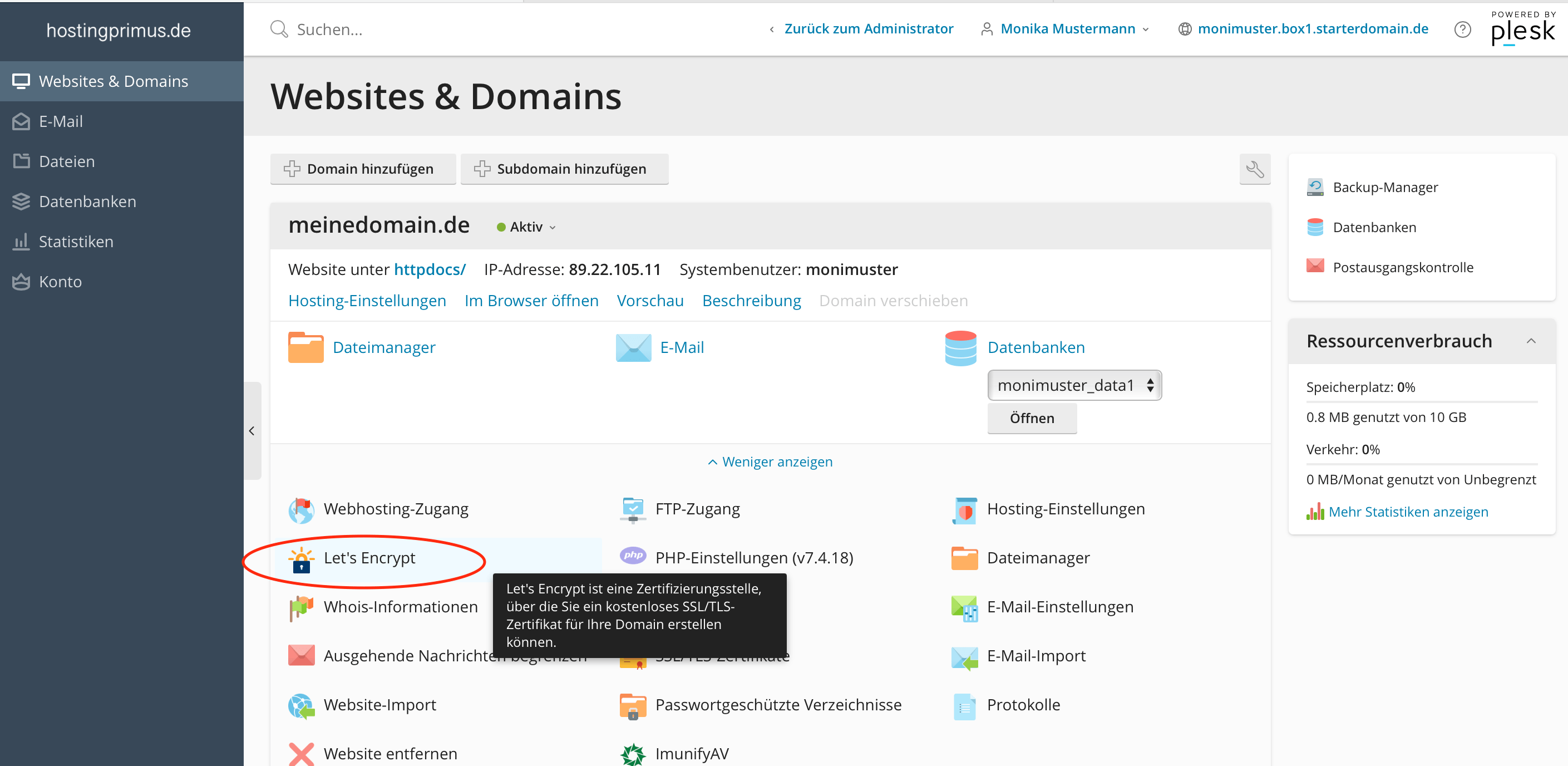The height and width of the screenshot is (766, 1568).
Task: Click the PHP-Einstellungen php icon
Action: point(633,556)
